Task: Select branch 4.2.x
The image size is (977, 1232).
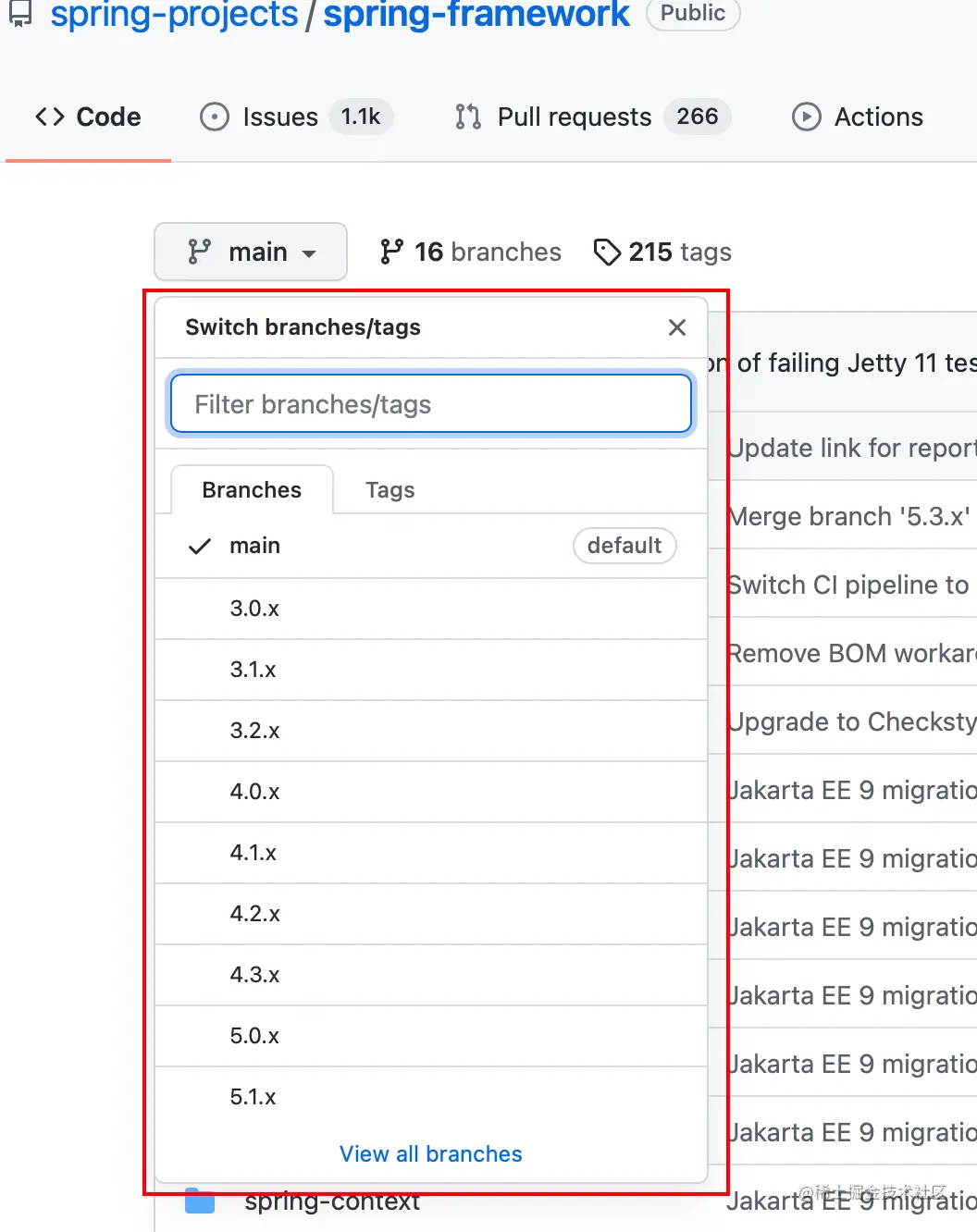Action: coord(431,914)
